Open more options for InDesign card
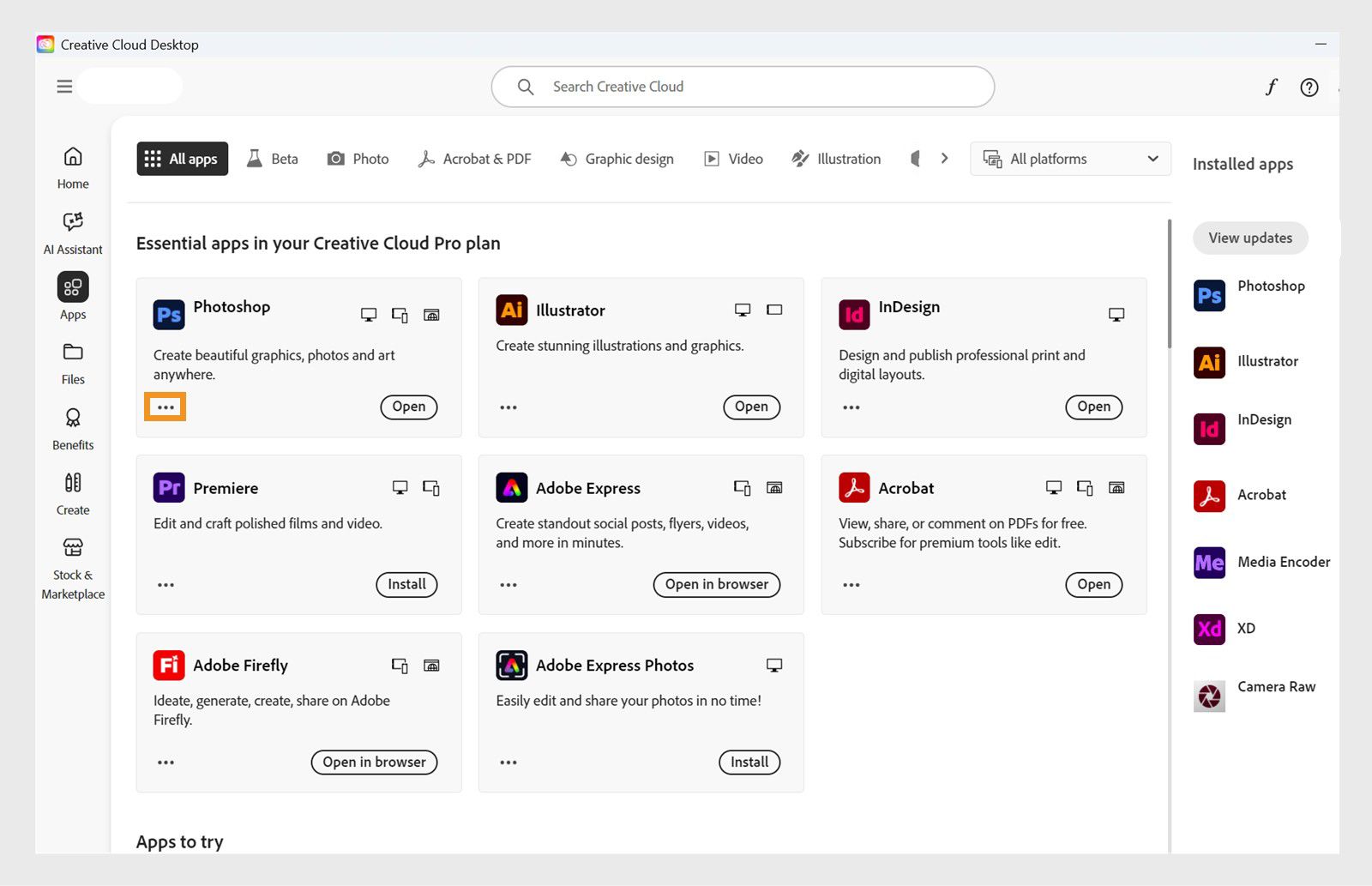The image size is (1372, 886). tap(851, 407)
